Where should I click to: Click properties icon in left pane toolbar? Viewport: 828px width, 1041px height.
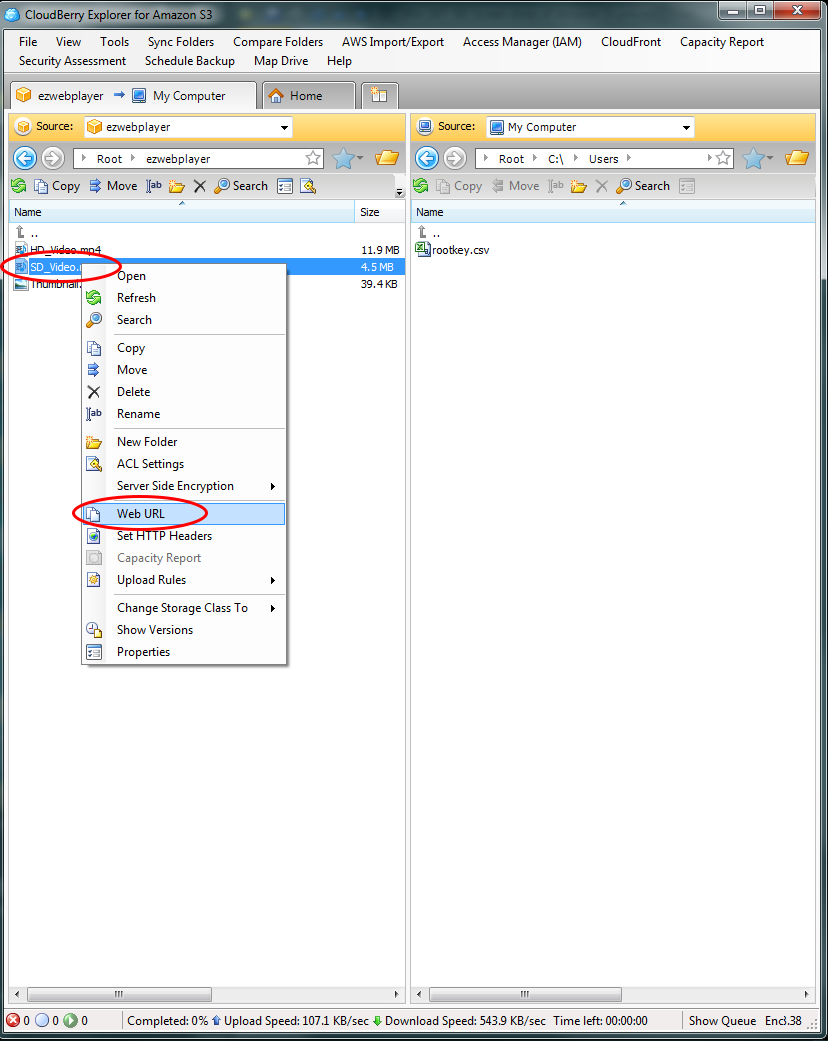pos(286,186)
